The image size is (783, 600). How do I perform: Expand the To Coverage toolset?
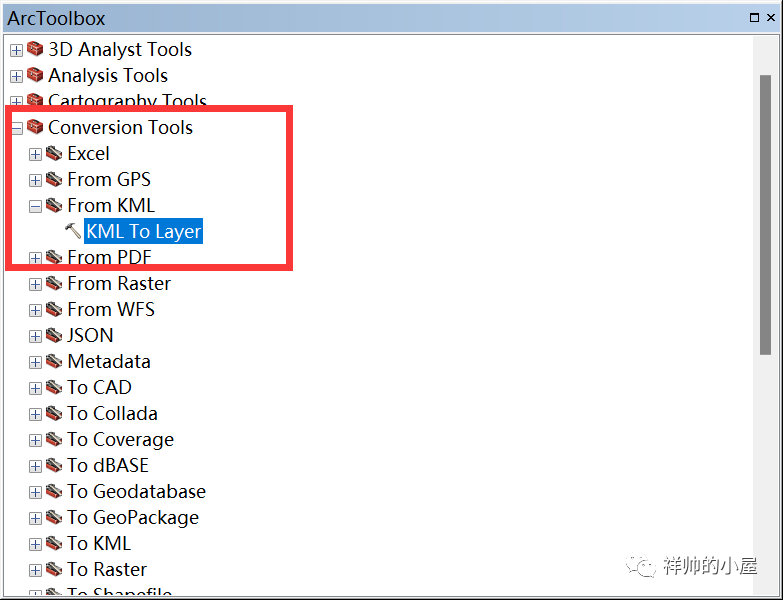tap(35, 440)
